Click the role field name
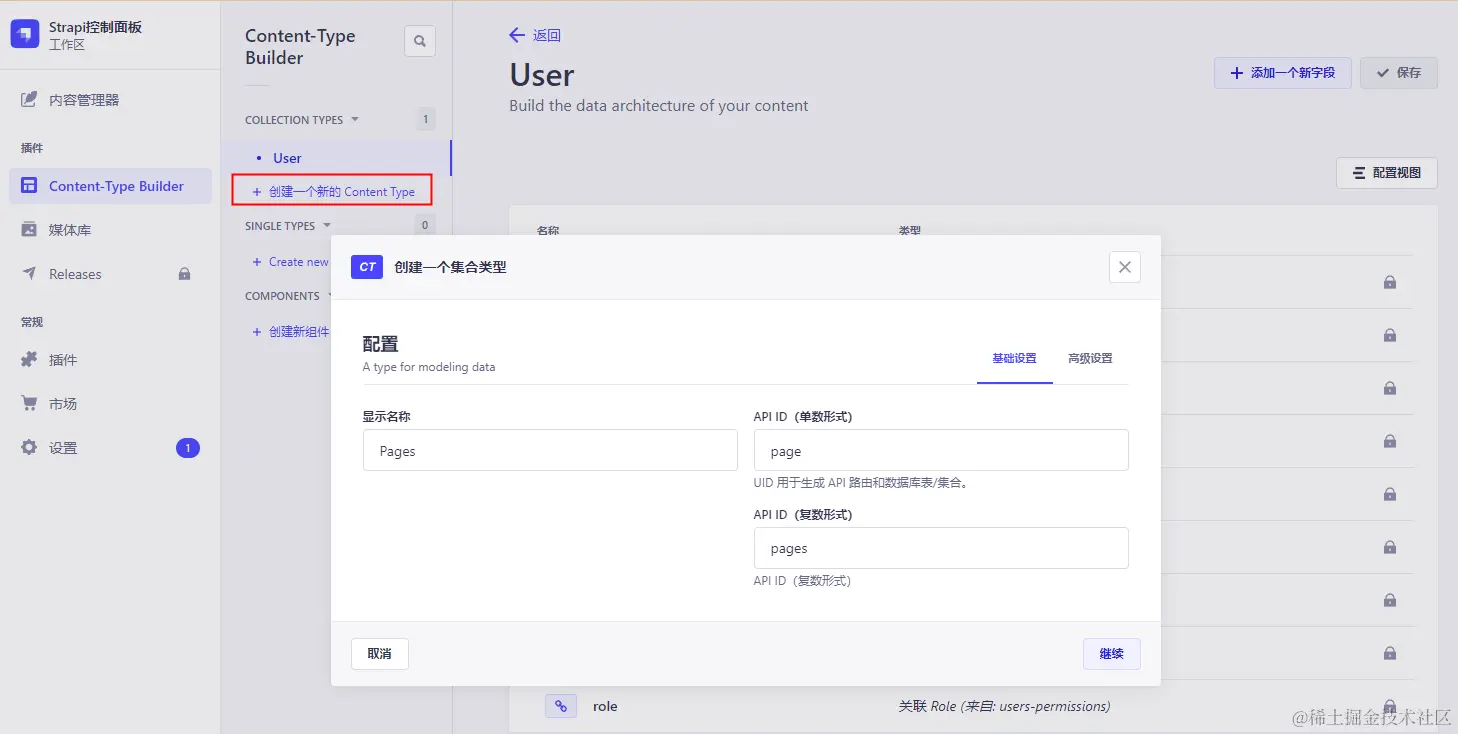Image resolution: width=1458 pixels, height=734 pixels. coord(605,706)
